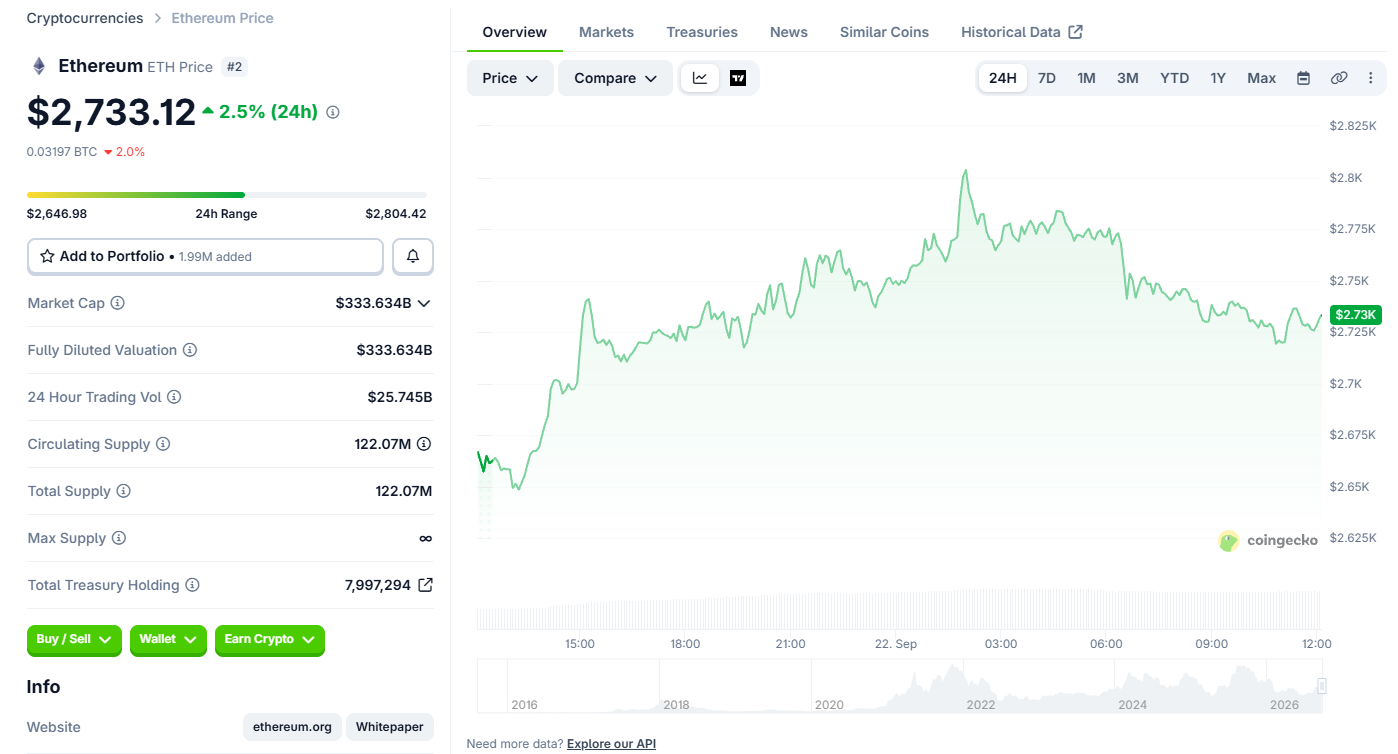
Task: Click the Ethereum Price breadcrumb
Action: click(222, 18)
